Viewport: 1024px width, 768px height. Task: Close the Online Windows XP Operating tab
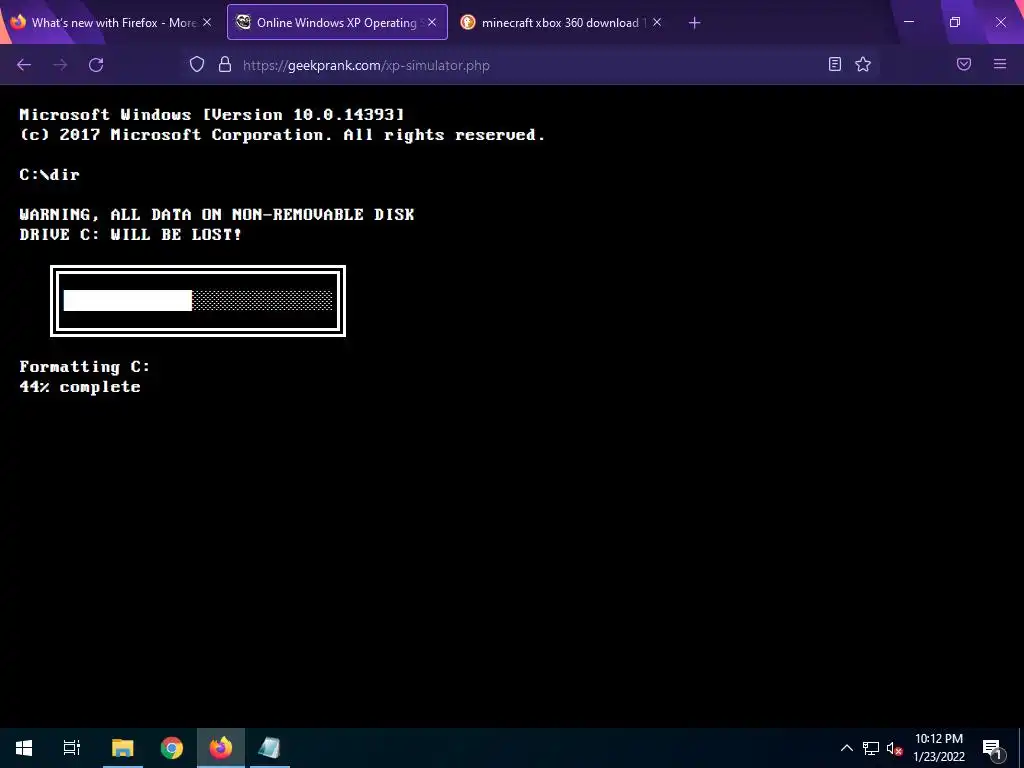(432, 22)
